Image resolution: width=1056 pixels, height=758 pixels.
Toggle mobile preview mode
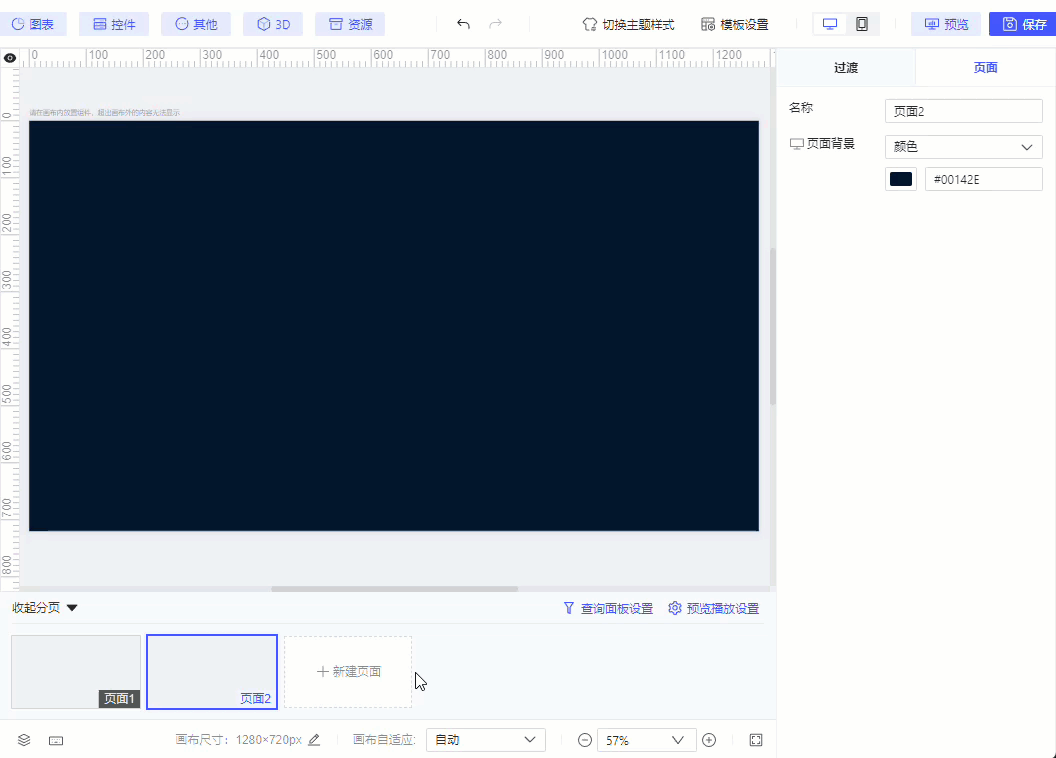861,22
